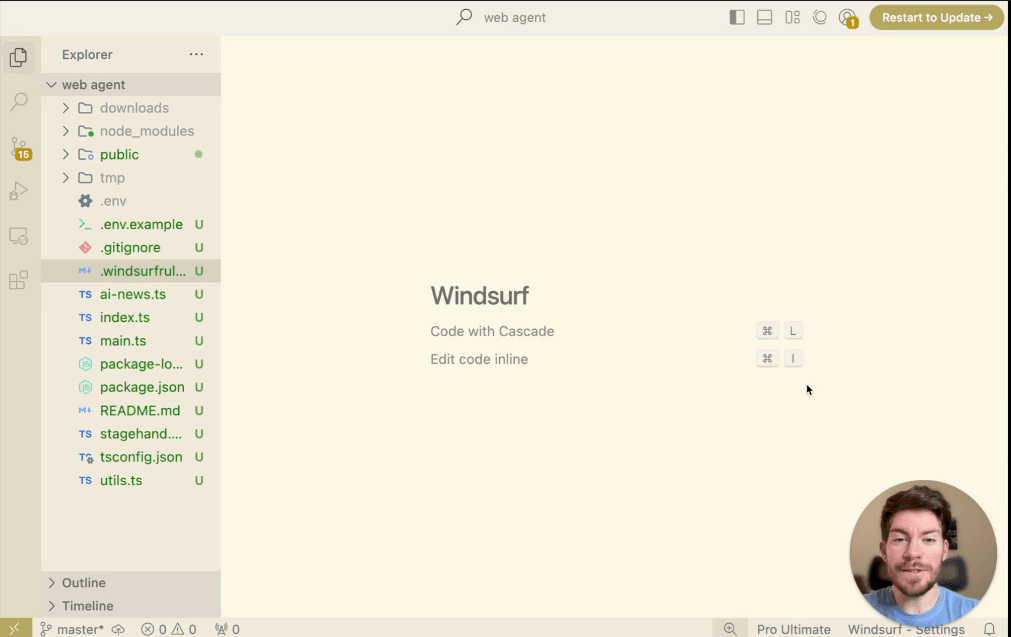Expand the Outline section

pyautogui.click(x=131, y=583)
